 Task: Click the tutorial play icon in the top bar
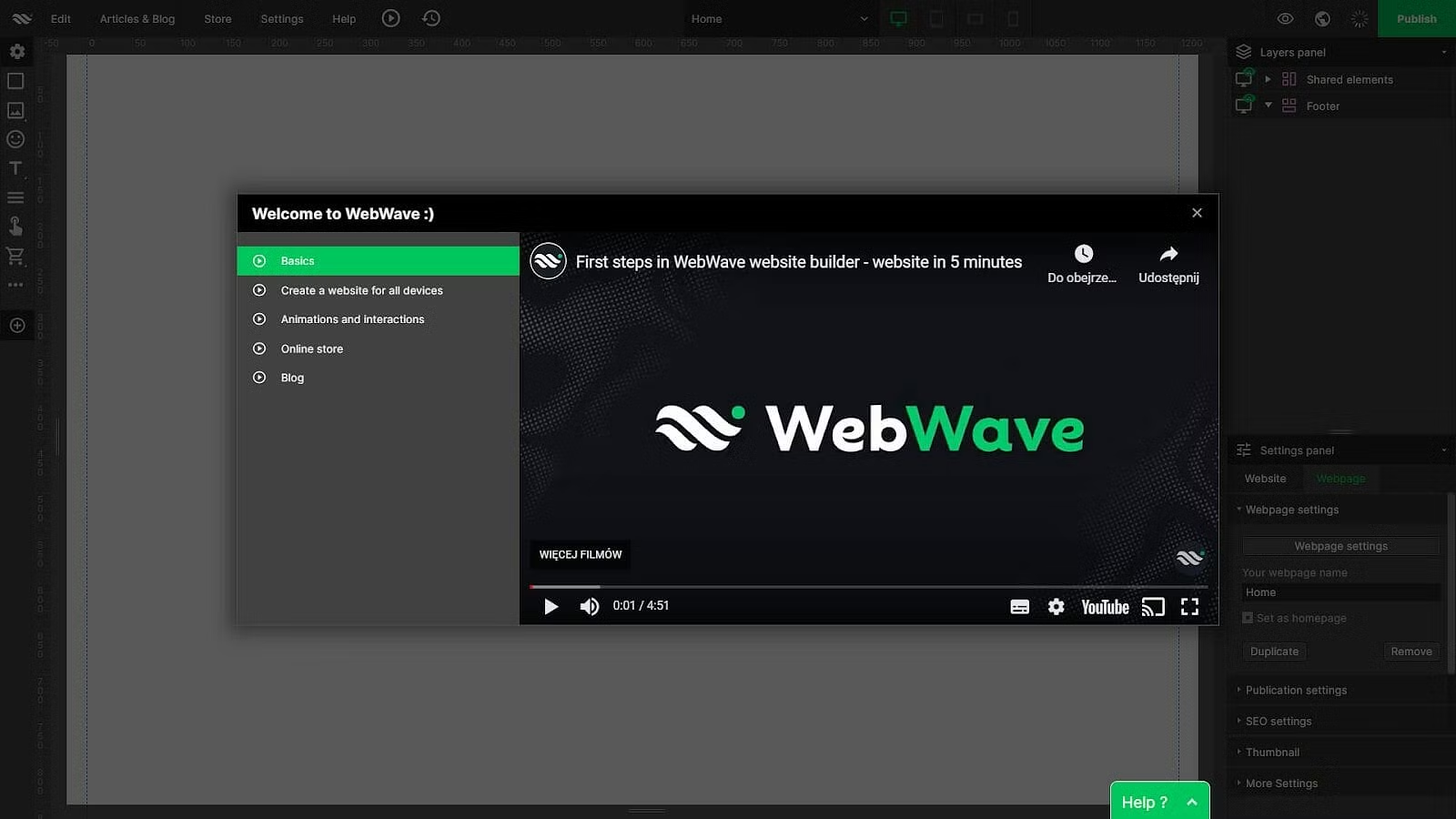[390, 18]
